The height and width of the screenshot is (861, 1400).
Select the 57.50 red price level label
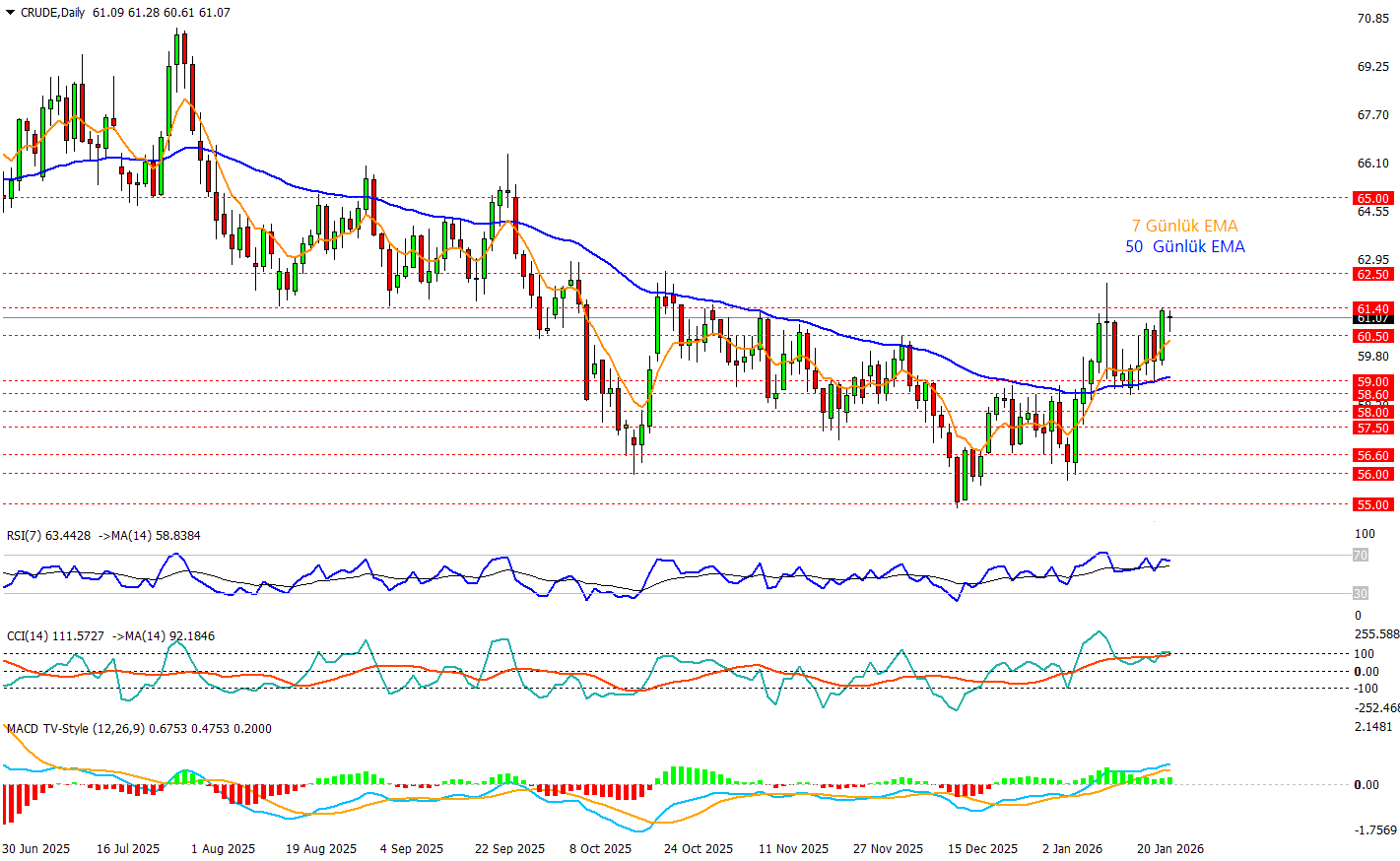1372,428
